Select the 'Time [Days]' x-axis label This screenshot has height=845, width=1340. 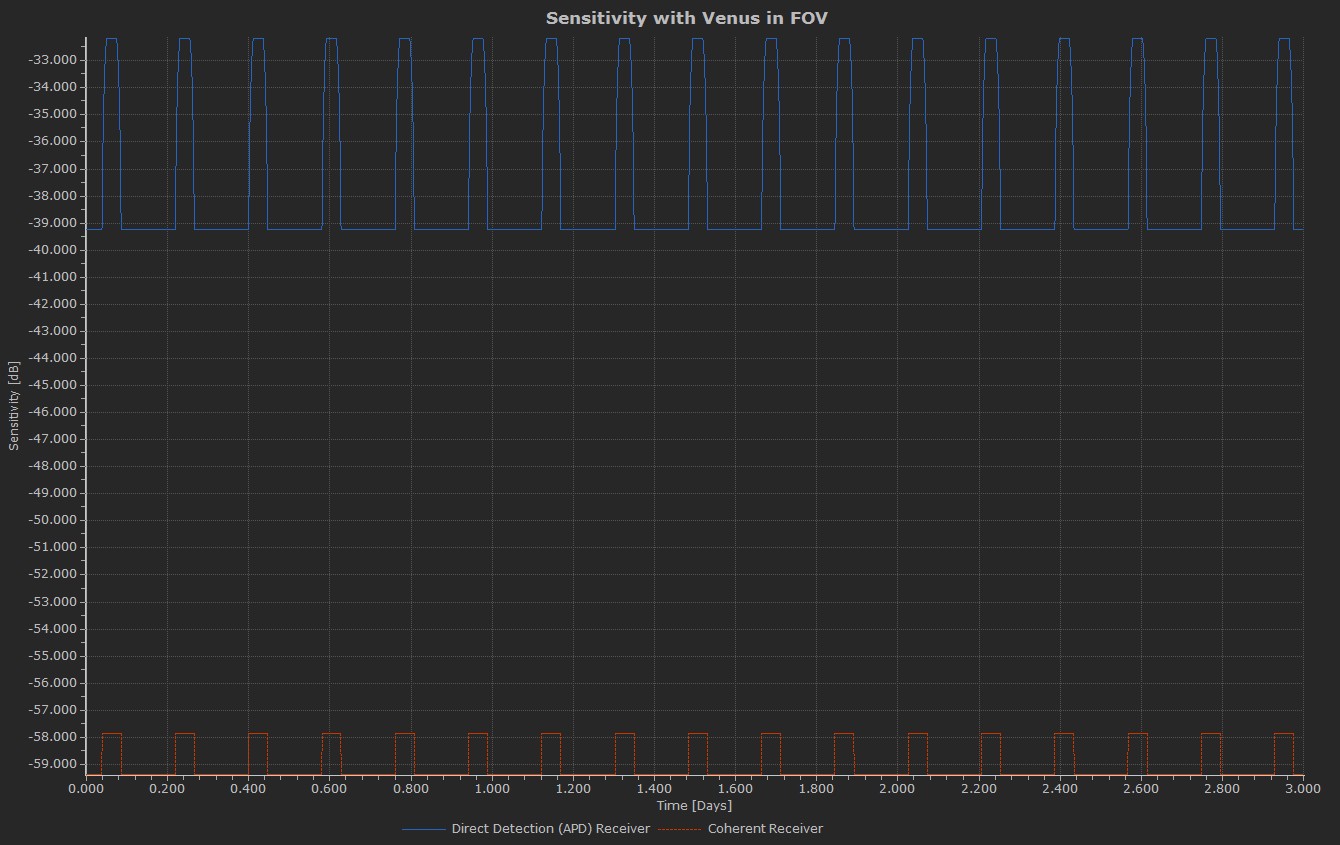coord(694,805)
